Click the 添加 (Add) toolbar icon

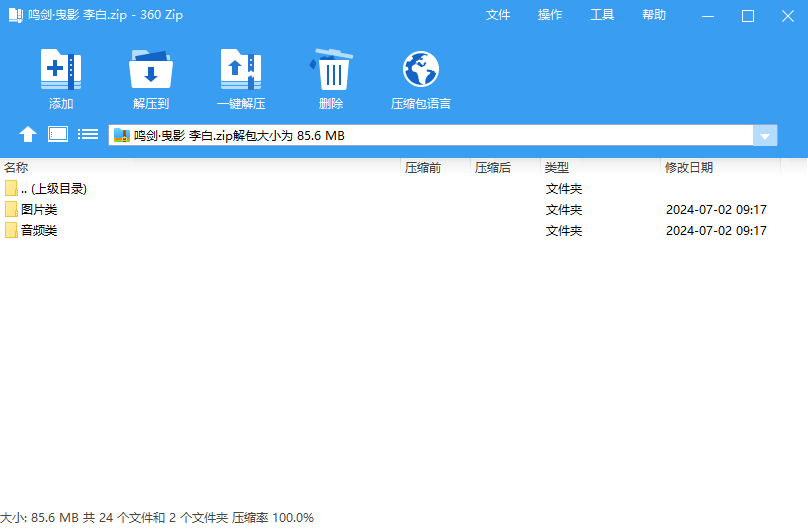[x=61, y=71]
